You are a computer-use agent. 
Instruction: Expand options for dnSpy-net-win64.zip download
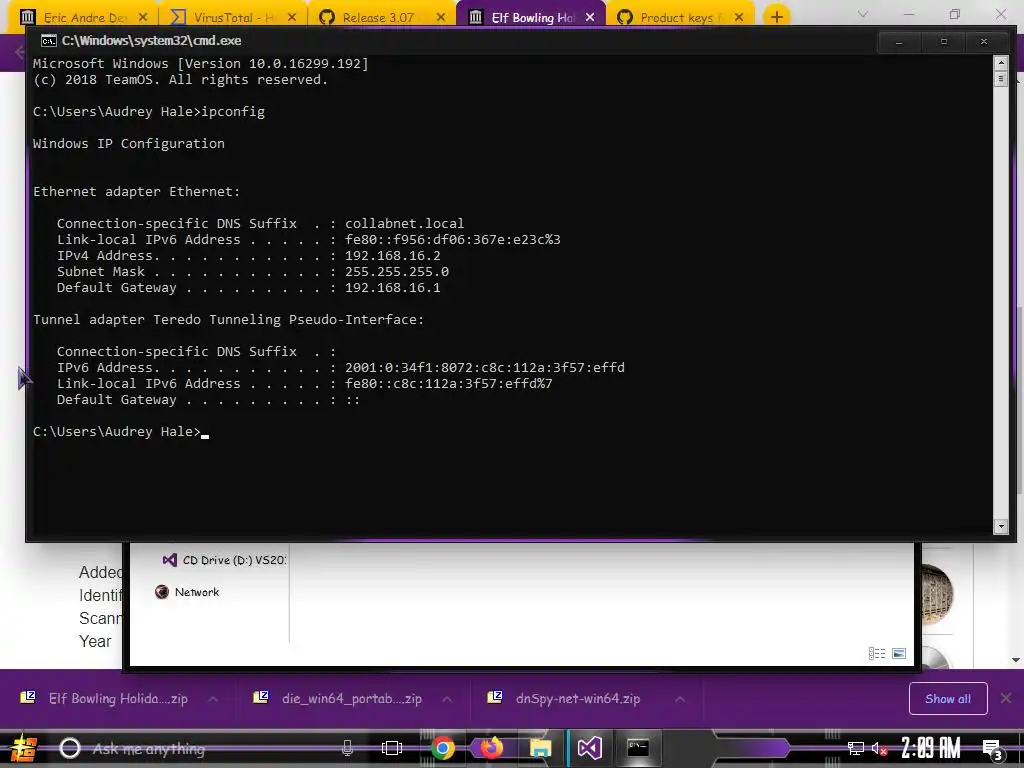[680, 699]
